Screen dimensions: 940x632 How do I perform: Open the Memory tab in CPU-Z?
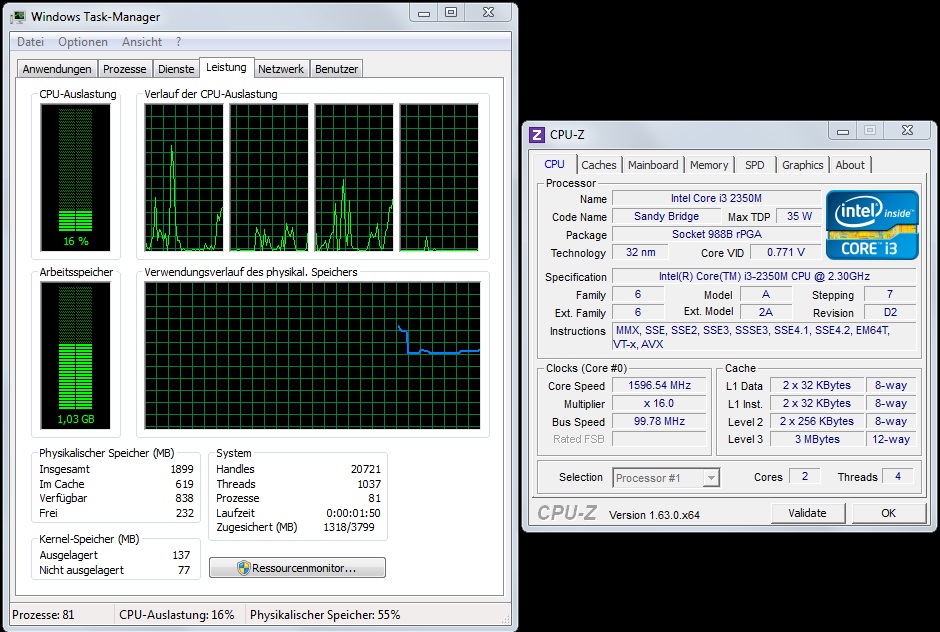709,165
